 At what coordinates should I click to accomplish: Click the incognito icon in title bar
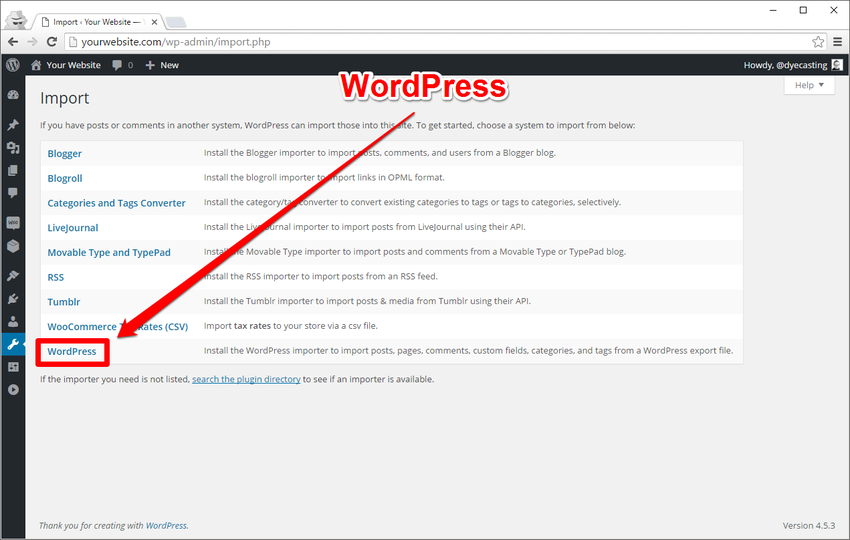point(17,20)
